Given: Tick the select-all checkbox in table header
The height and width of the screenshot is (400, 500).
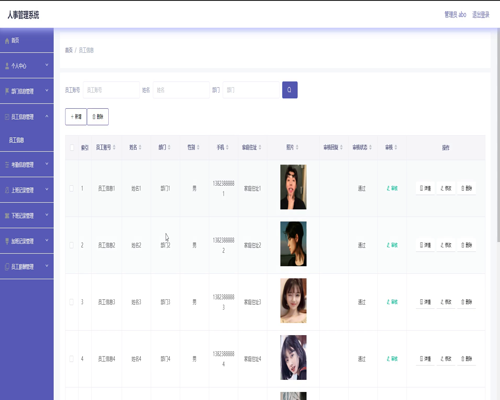Looking at the screenshot, I should tap(72, 147).
